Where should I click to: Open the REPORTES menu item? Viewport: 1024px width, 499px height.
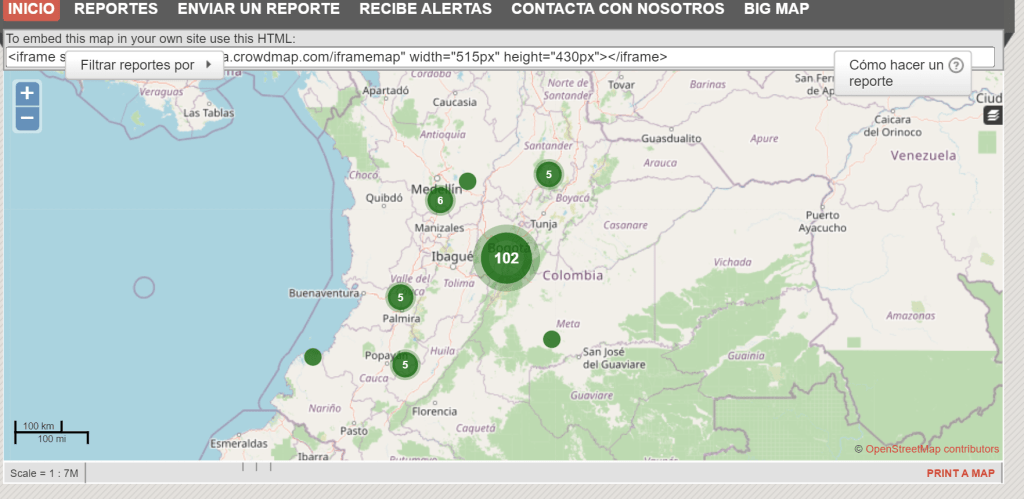coord(116,9)
